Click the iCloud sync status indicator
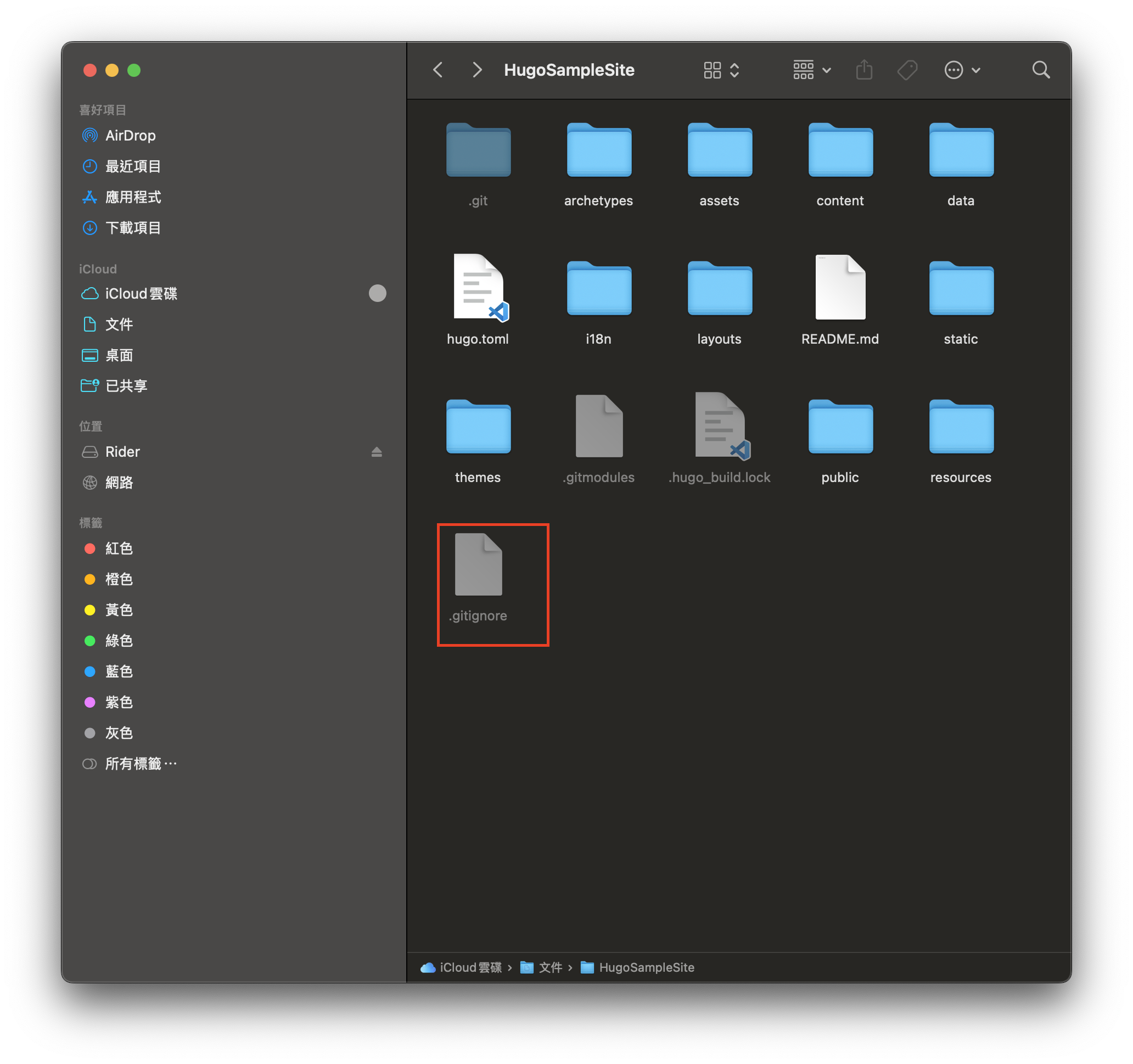This screenshot has height=1064, width=1133. [x=377, y=294]
